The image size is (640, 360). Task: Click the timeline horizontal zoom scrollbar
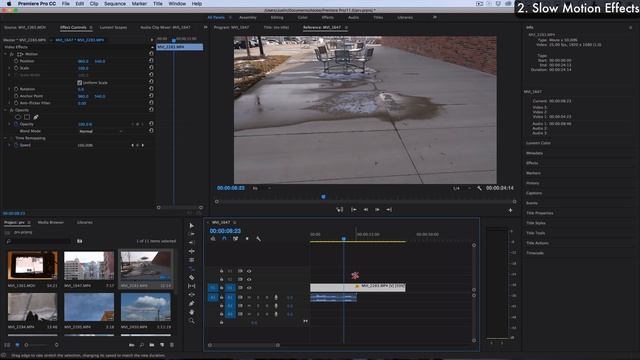pos(244,345)
